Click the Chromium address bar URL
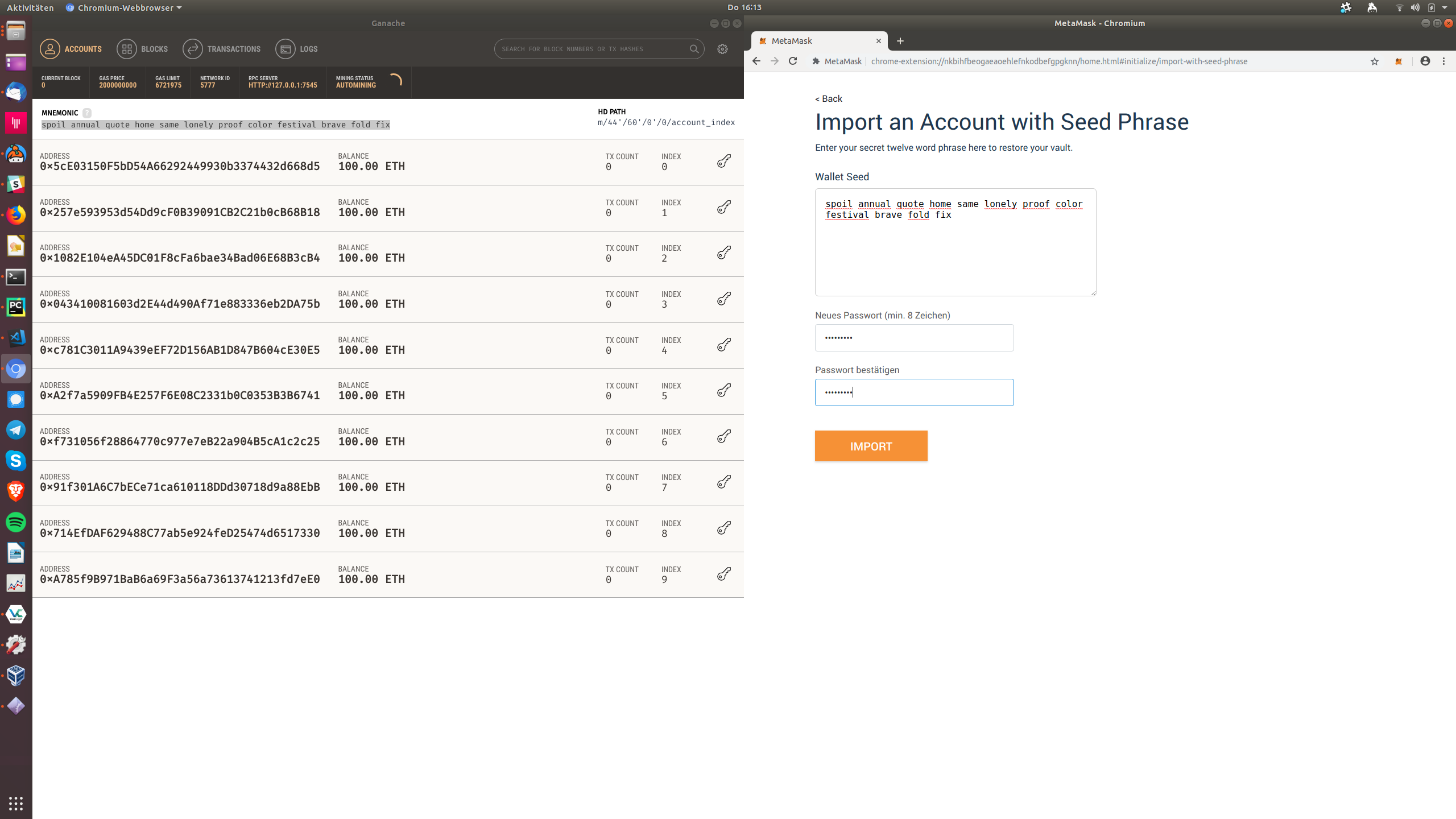This screenshot has width=1456, height=819. pos(1059,61)
